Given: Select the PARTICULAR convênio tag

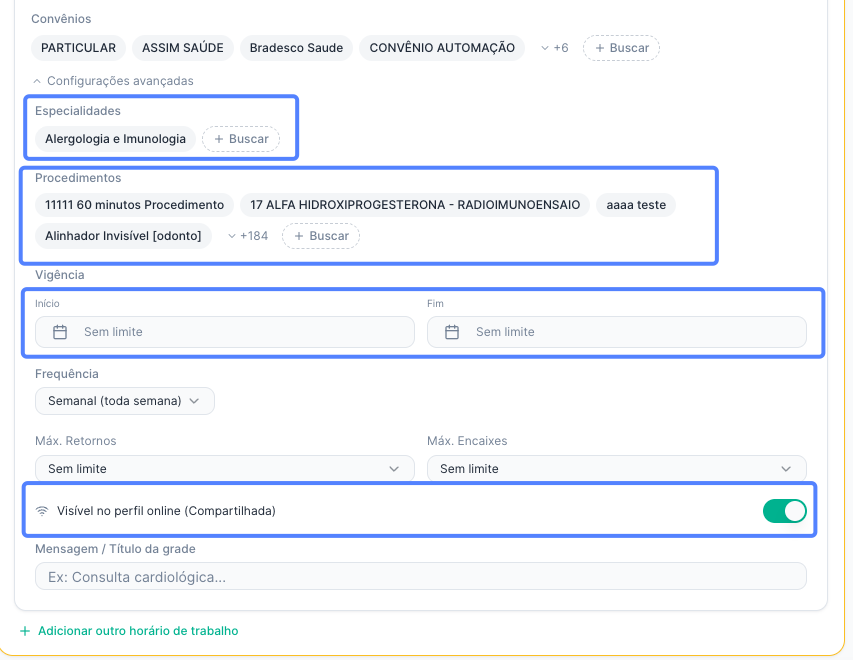Looking at the screenshot, I should coord(78,48).
